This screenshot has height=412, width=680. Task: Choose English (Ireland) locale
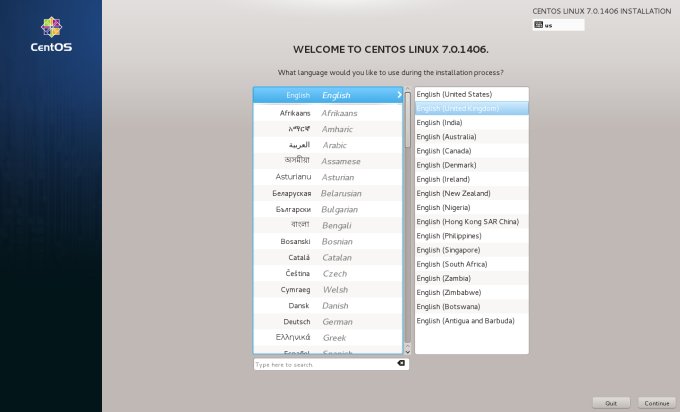point(472,179)
